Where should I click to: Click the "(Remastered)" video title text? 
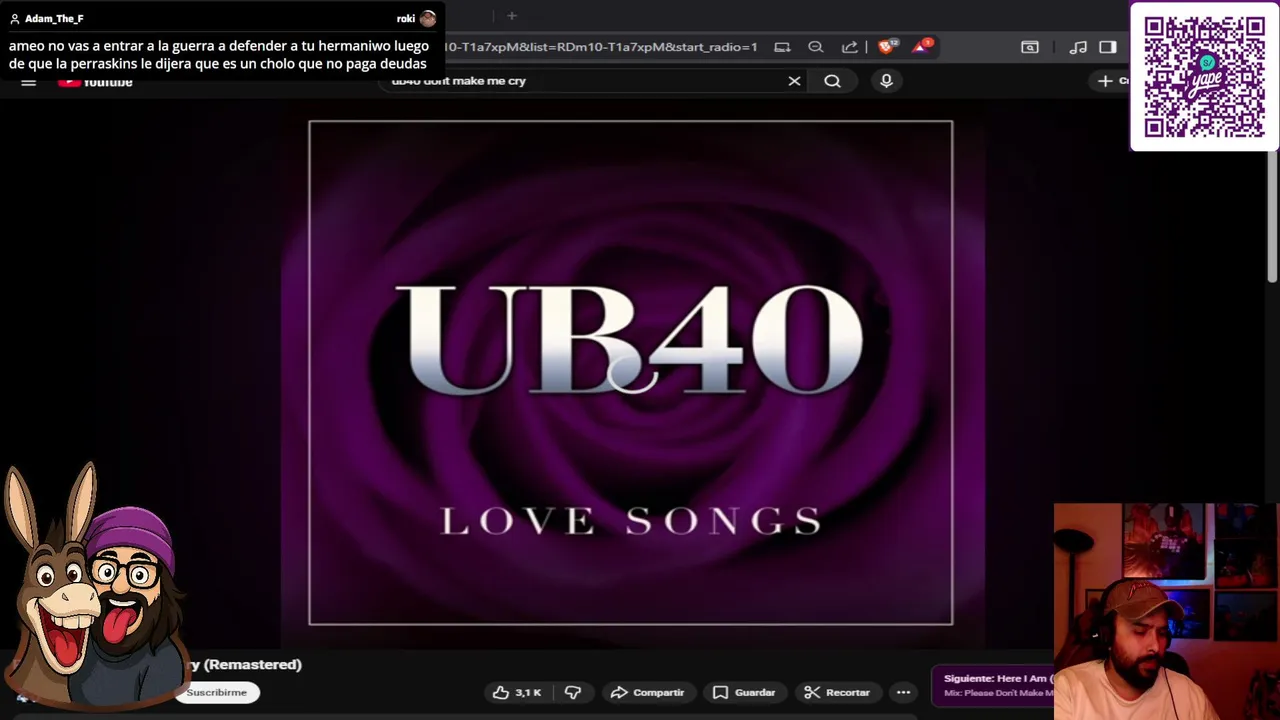(x=253, y=664)
